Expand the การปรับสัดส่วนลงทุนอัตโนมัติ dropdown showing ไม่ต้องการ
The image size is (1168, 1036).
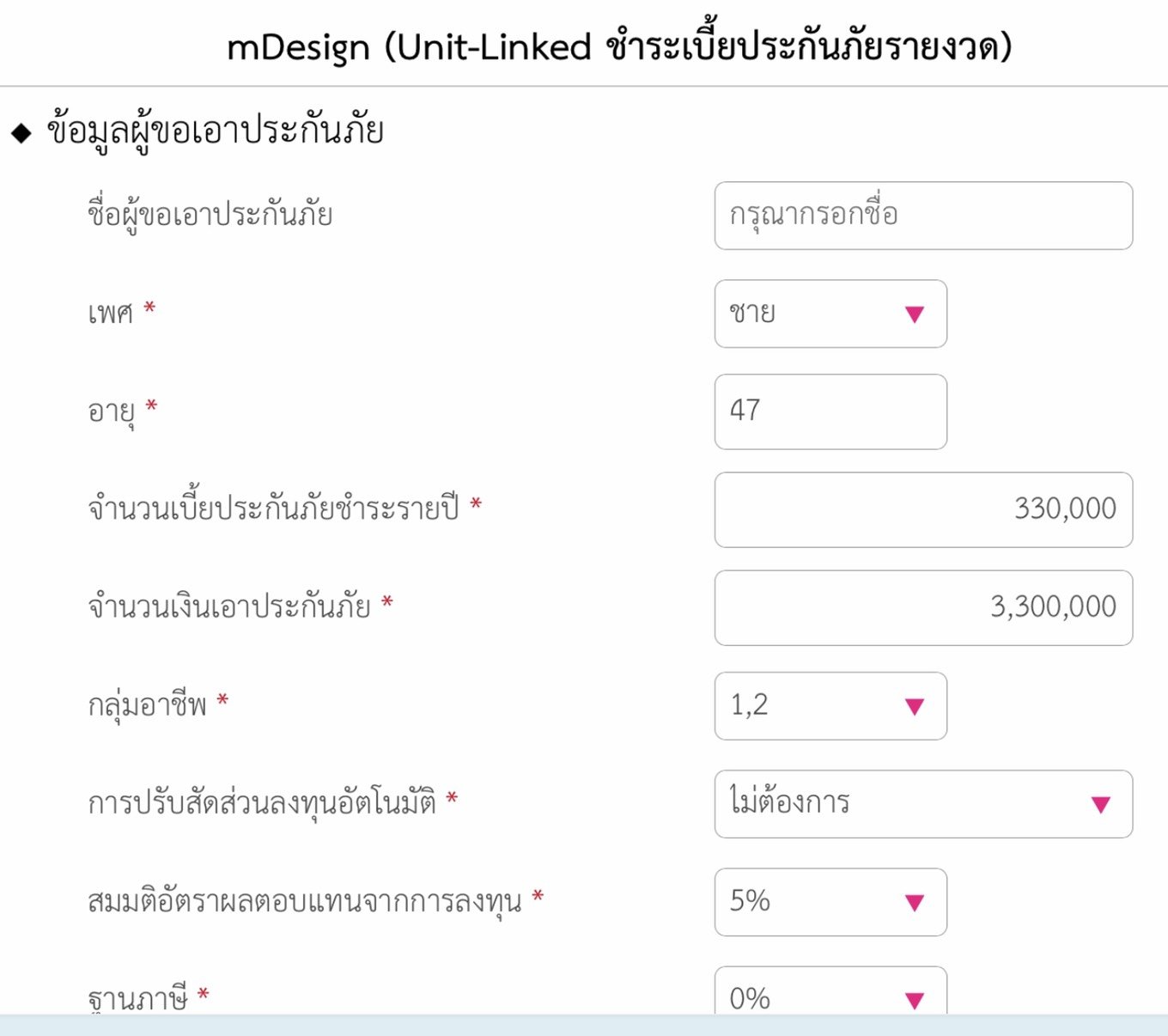coord(922,803)
